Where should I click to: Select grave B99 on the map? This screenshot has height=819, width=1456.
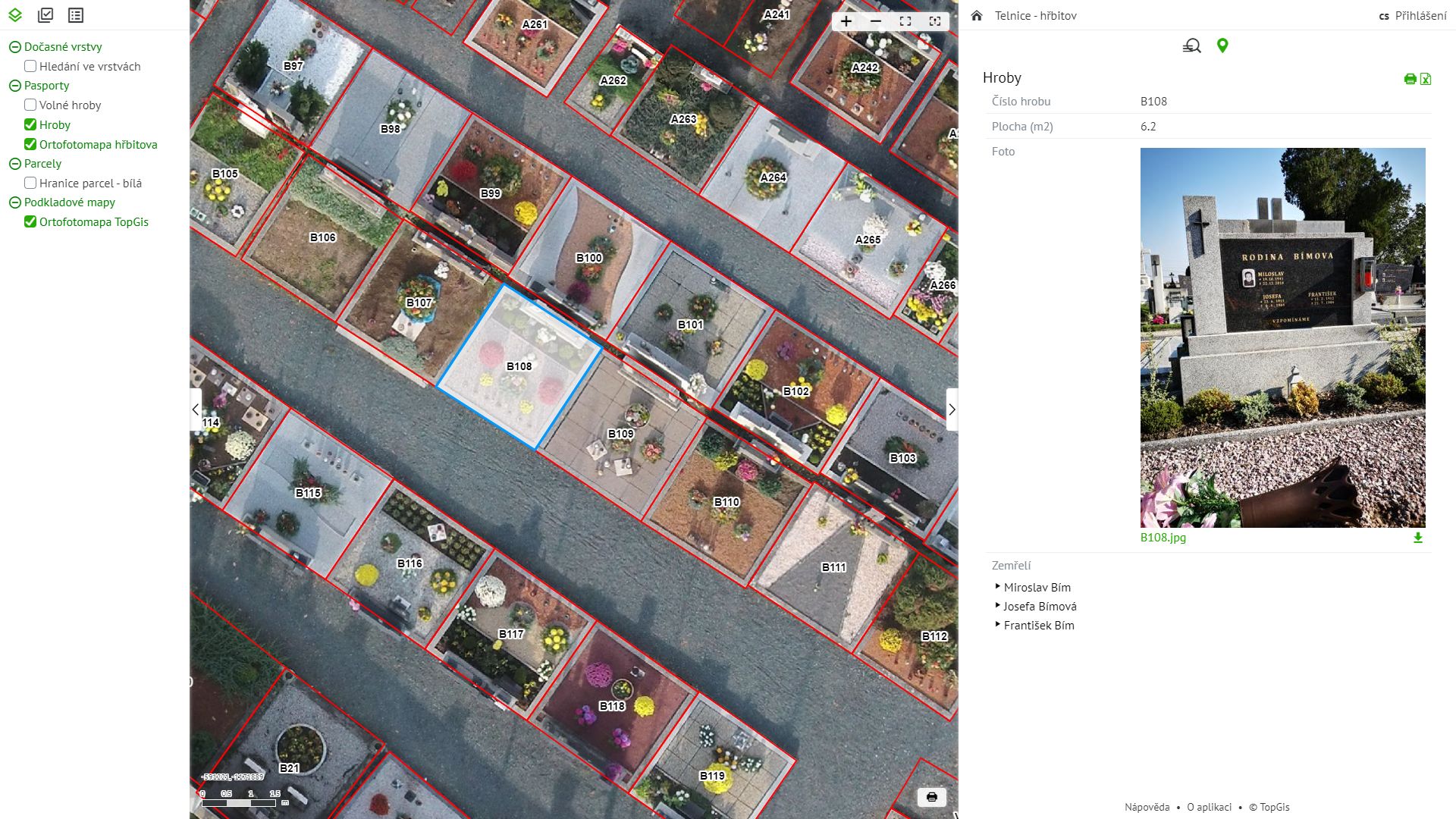[x=491, y=193]
